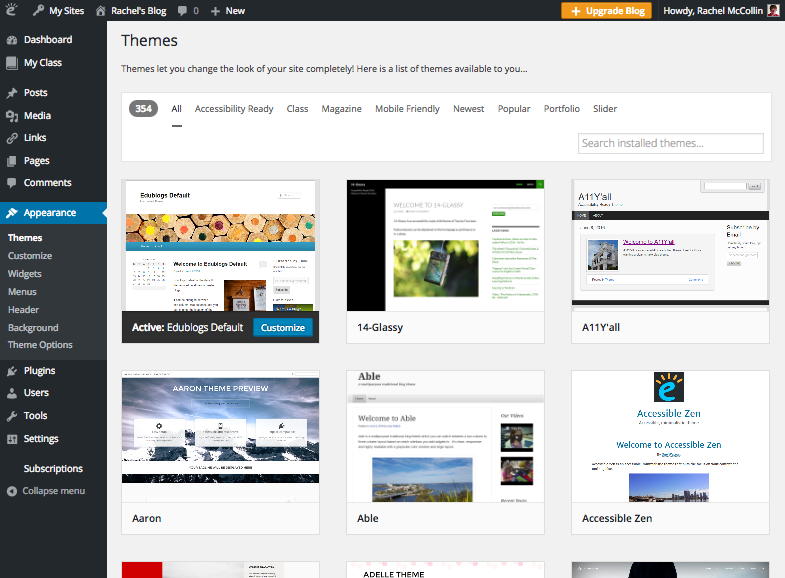Open Background submenu item
This screenshot has width=785, height=578.
point(33,328)
